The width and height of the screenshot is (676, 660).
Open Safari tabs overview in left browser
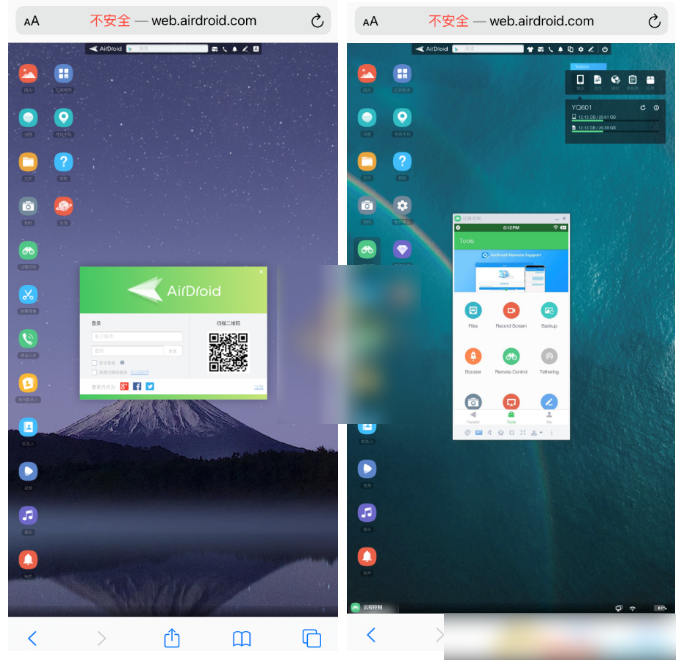(x=311, y=638)
